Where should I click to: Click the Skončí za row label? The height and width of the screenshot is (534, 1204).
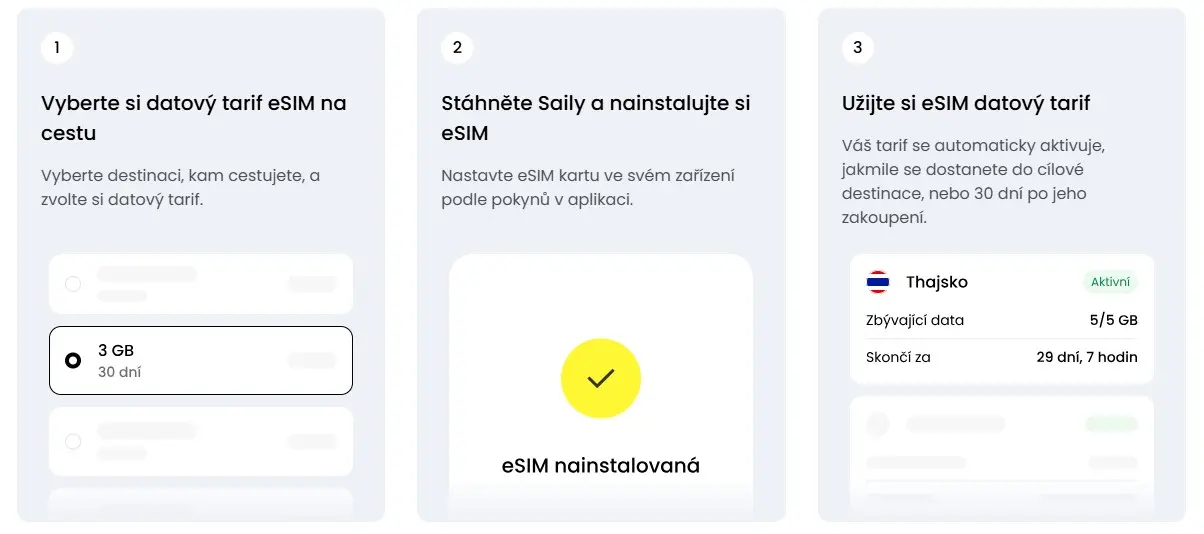coord(898,357)
